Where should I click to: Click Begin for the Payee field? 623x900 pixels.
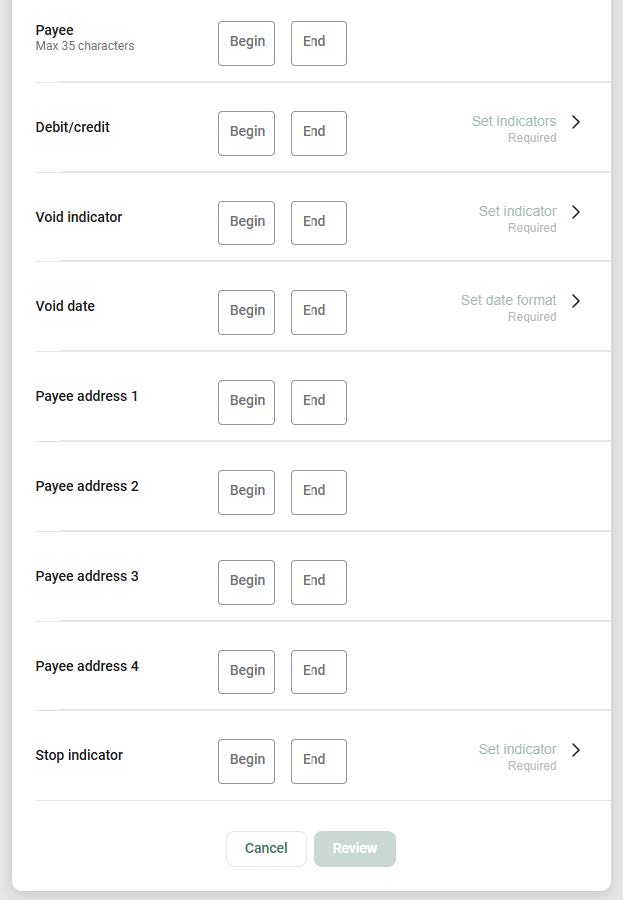[x=246, y=43]
